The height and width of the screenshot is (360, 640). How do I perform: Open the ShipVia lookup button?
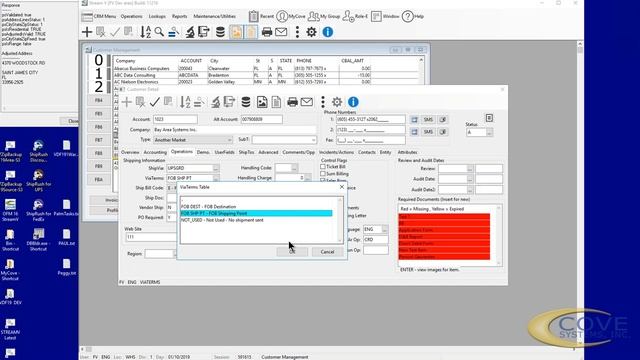click(x=216, y=168)
